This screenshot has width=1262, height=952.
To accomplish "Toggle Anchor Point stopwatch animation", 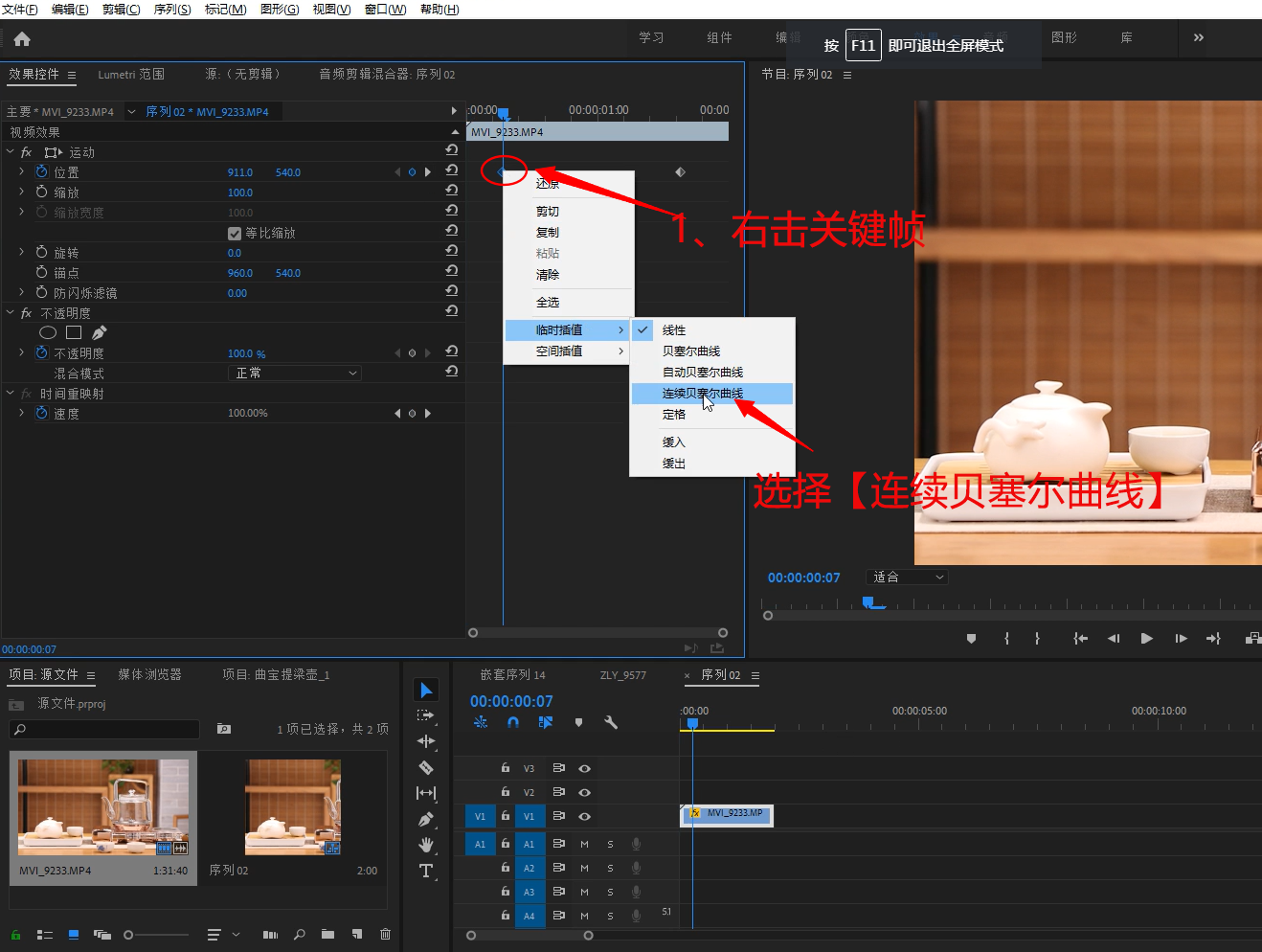I will pyautogui.click(x=42, y=272).
